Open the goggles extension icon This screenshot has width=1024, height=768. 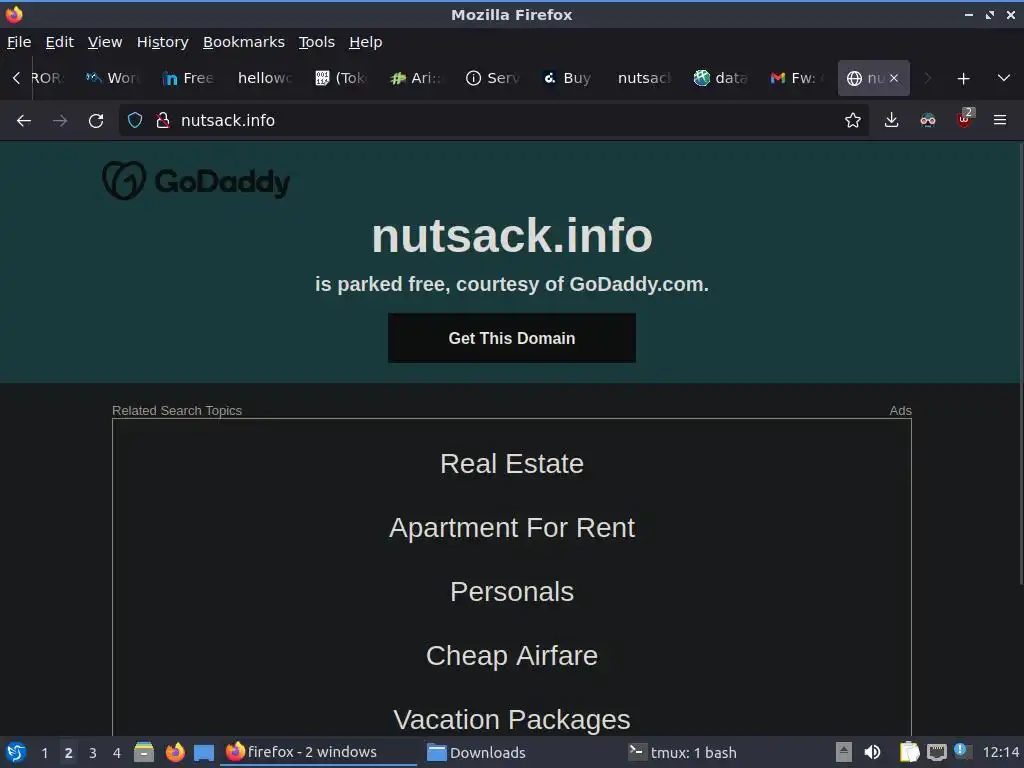click(928, 121)
